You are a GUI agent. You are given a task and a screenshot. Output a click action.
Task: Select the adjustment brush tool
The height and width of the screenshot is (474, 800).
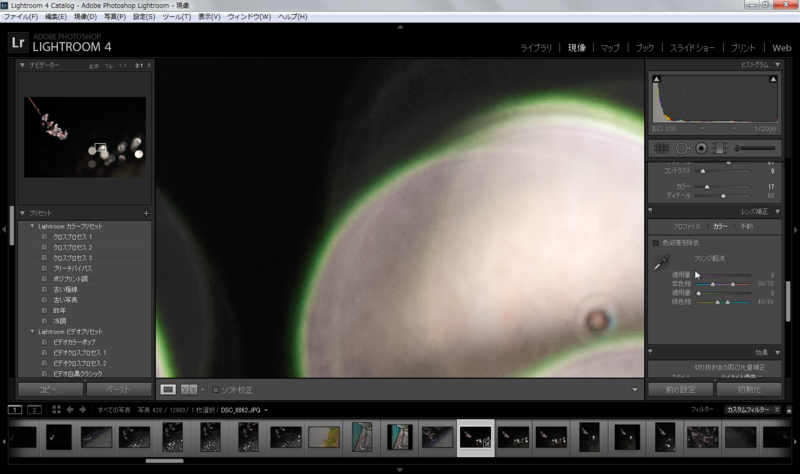[x=755, y=148]
